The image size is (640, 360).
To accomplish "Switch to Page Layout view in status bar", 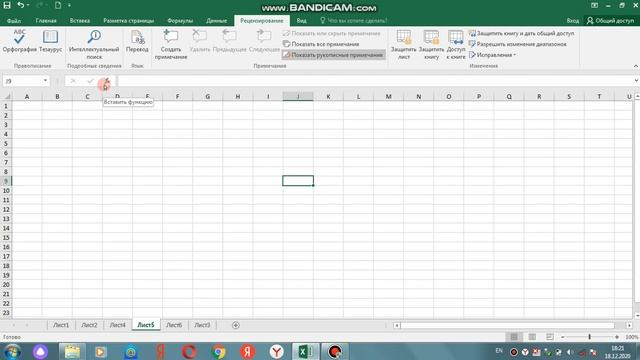I will (x=532, y=337).
